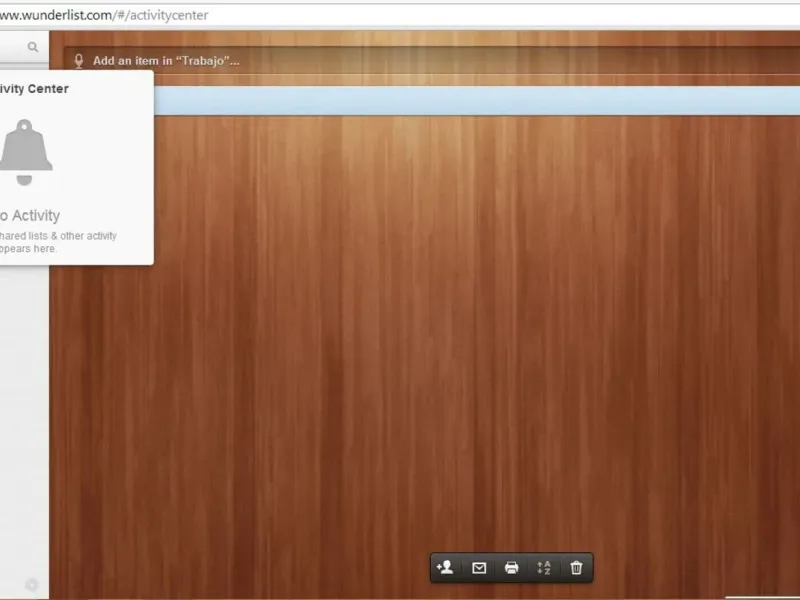
Task: Open settings gear at sidebar bottom
Action: [32, 585]
